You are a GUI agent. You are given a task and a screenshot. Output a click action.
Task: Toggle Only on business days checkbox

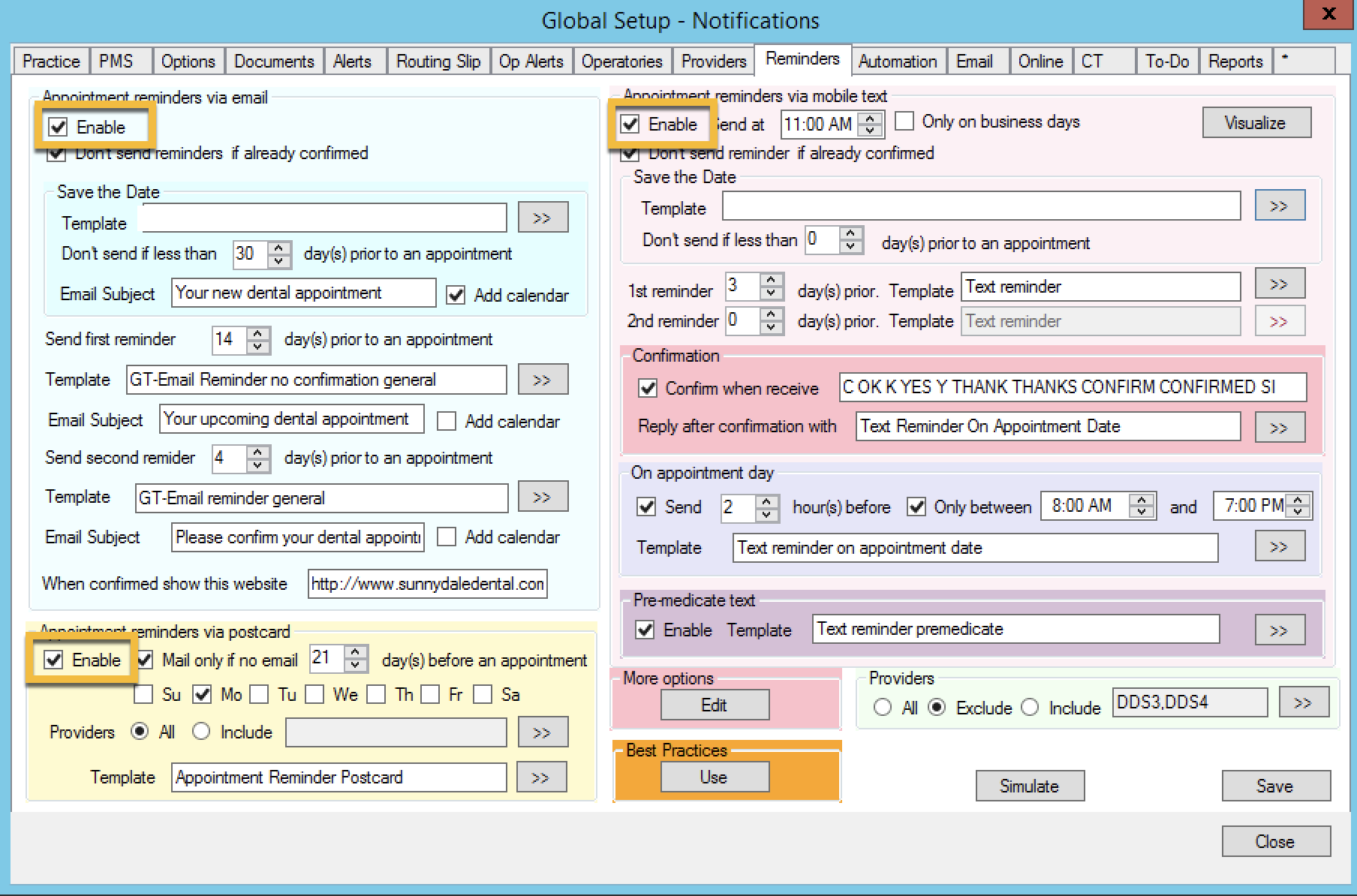(905, 122)
